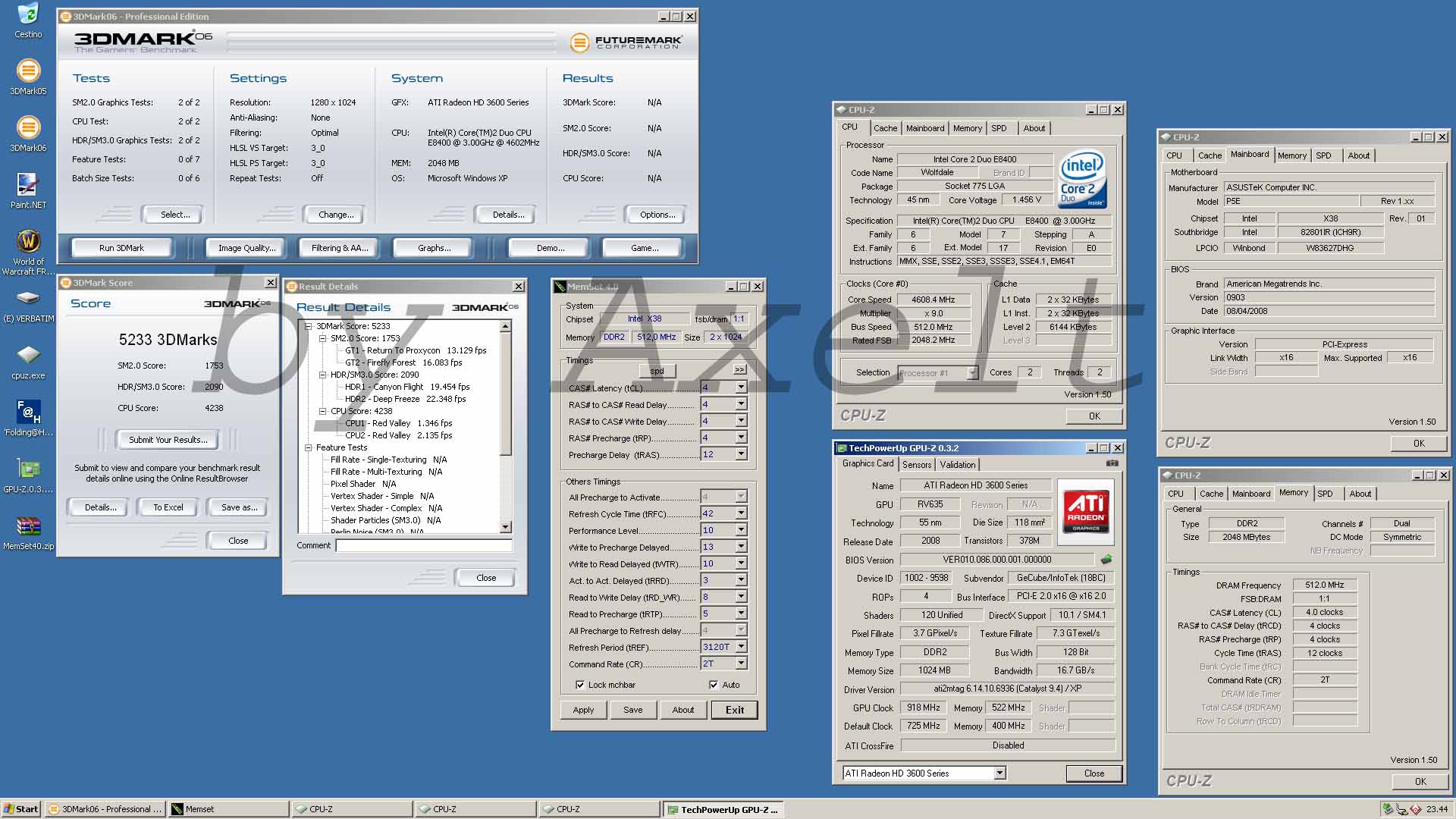Click the Intel Core 2 Duo logo
This screenshot has height=819, width=1456.
(1082, 179)
